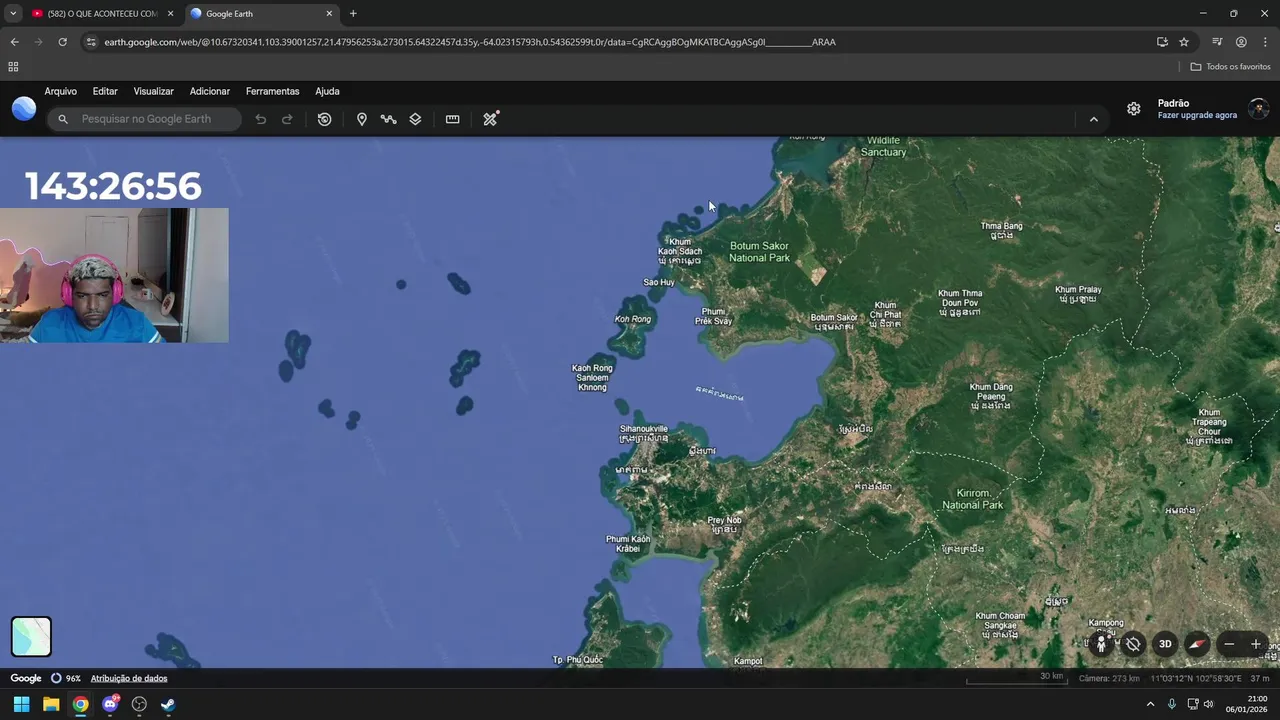Open the stacked layers tool

pos(415,119)
